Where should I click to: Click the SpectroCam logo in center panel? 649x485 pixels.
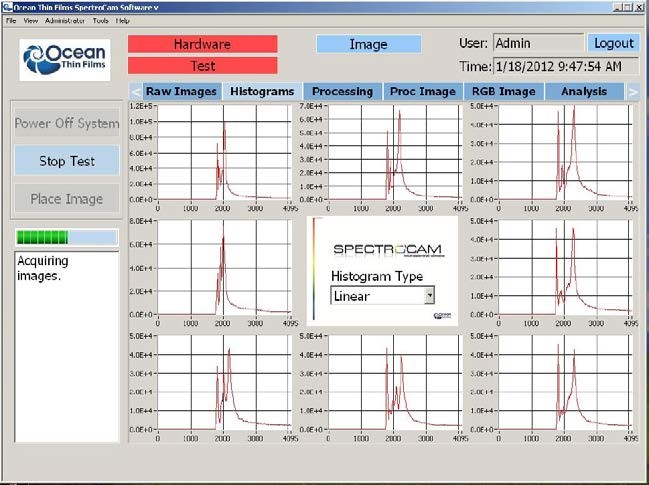click(x=380, y=248)
